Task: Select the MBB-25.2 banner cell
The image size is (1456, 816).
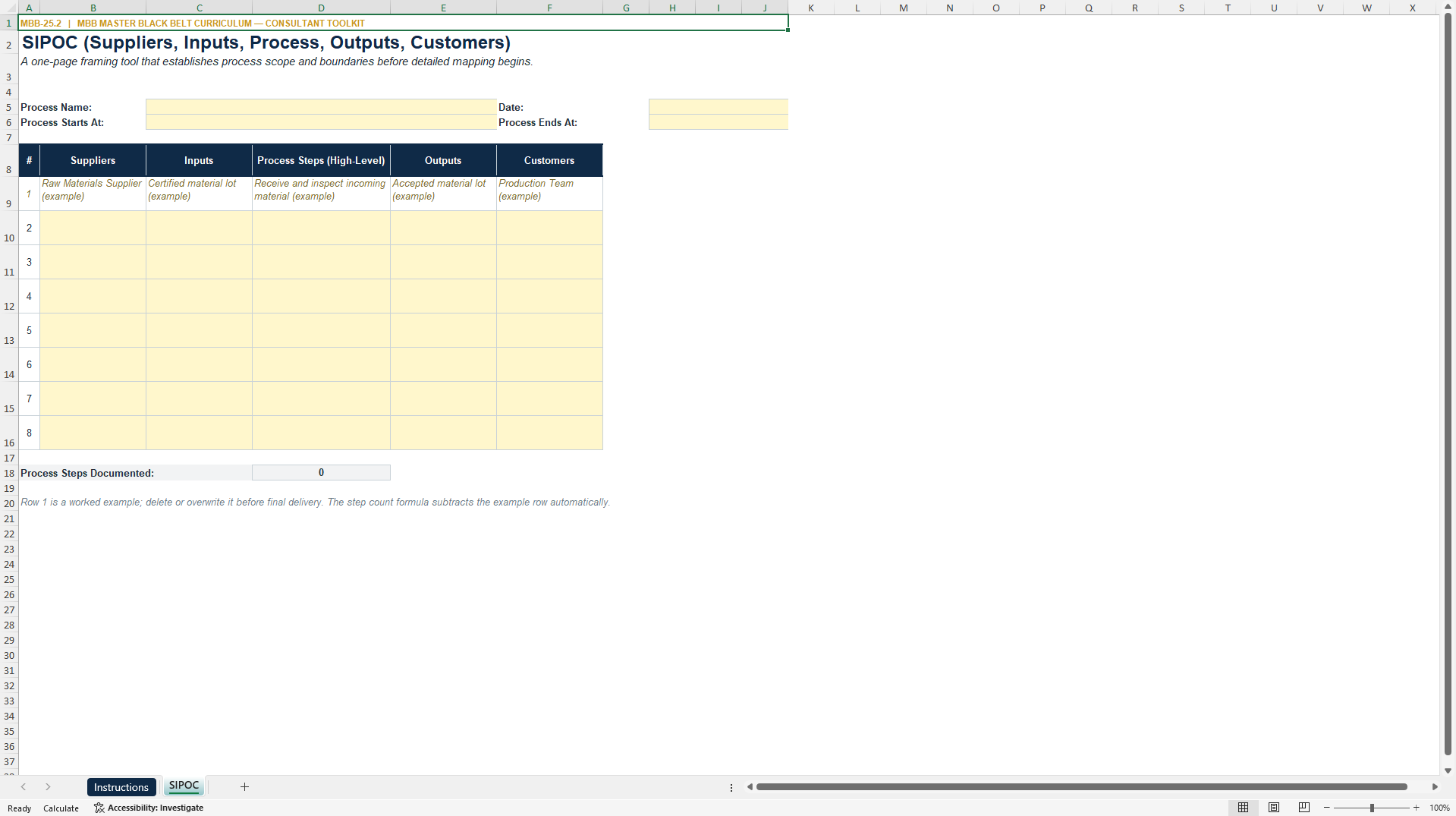Action: point(403,23)
